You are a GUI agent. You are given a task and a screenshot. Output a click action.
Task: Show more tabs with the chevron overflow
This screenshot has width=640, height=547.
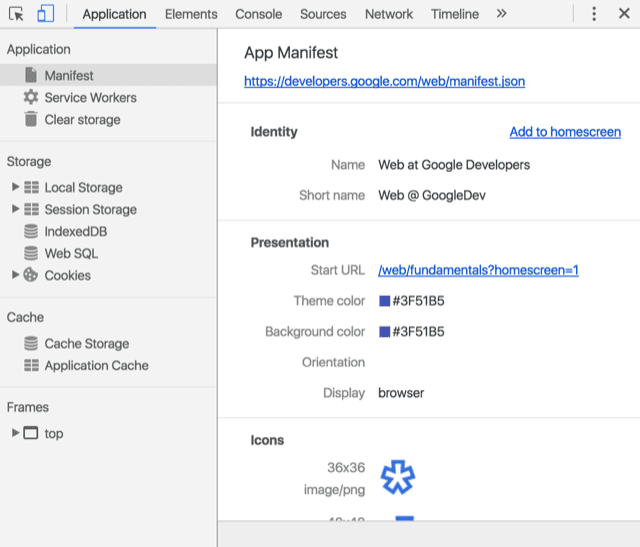(x=501, y=14)
